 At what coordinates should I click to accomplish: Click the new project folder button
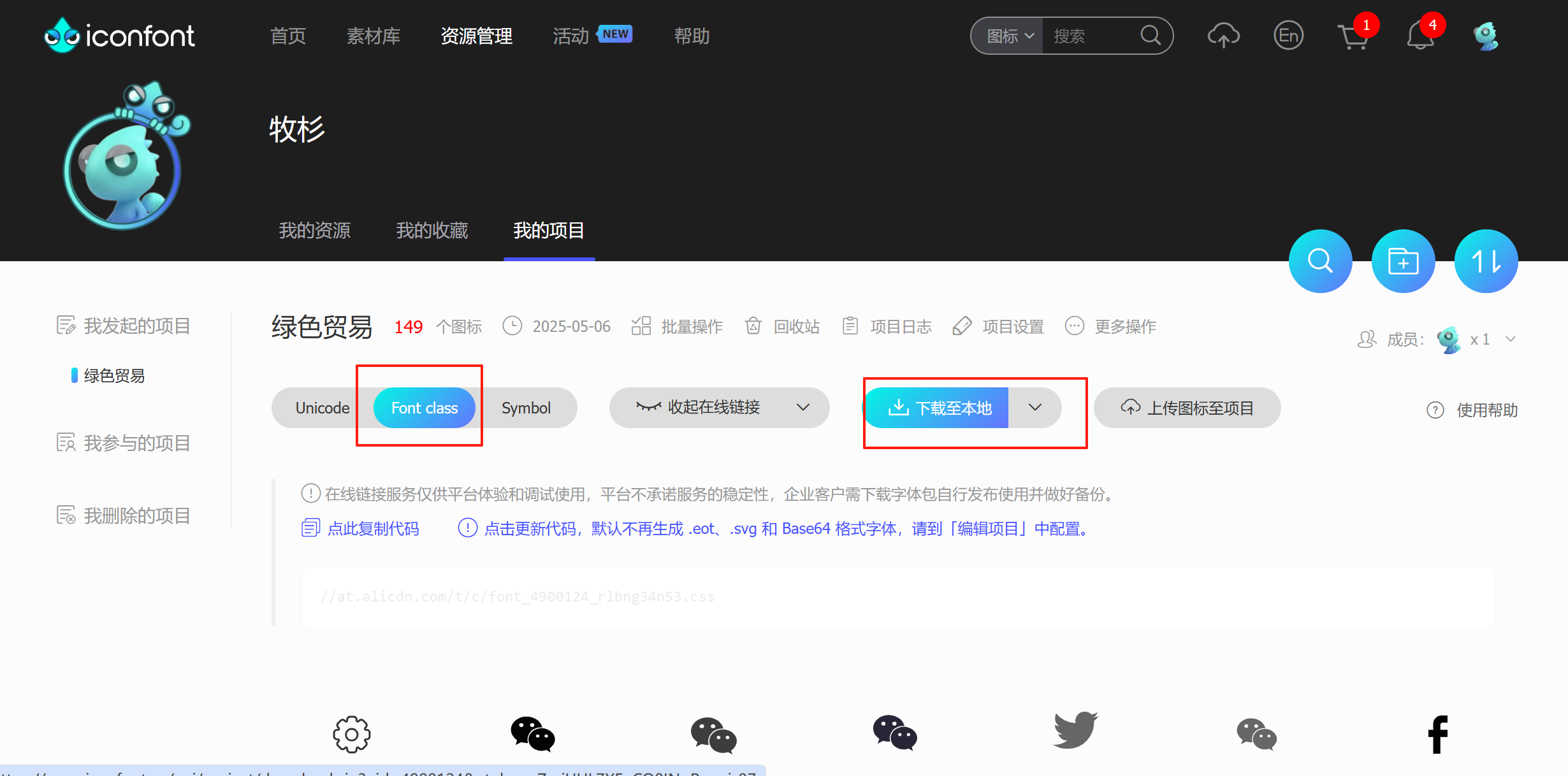tap(1403, 261)
